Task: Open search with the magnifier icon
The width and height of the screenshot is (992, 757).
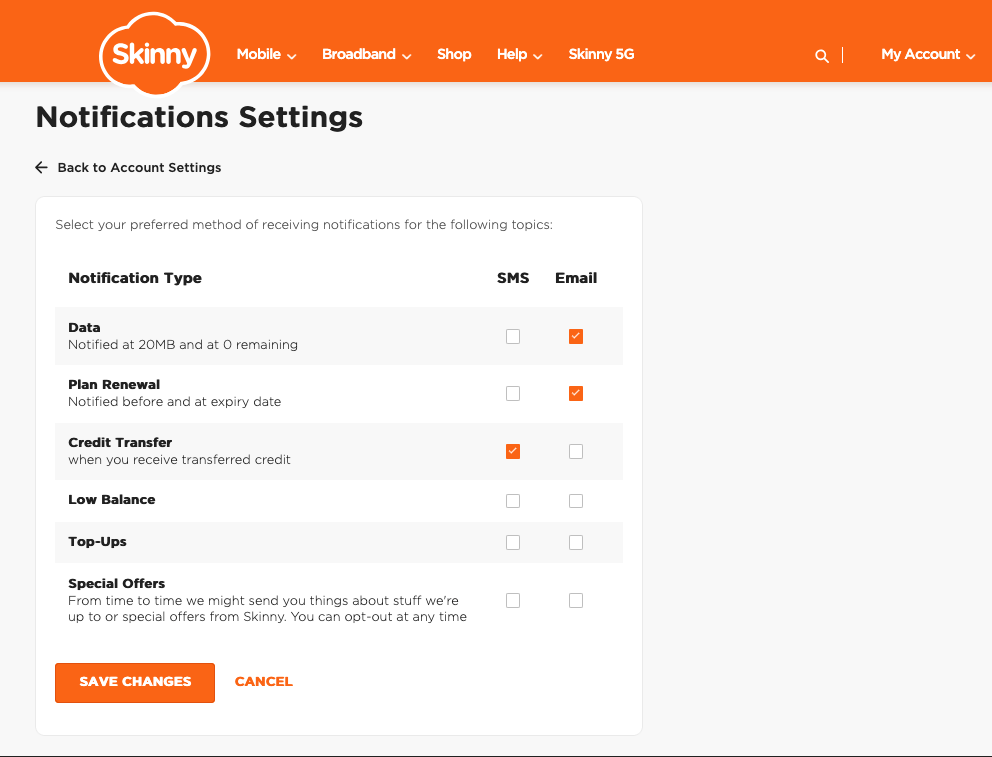Action: [x=822, y=56]
